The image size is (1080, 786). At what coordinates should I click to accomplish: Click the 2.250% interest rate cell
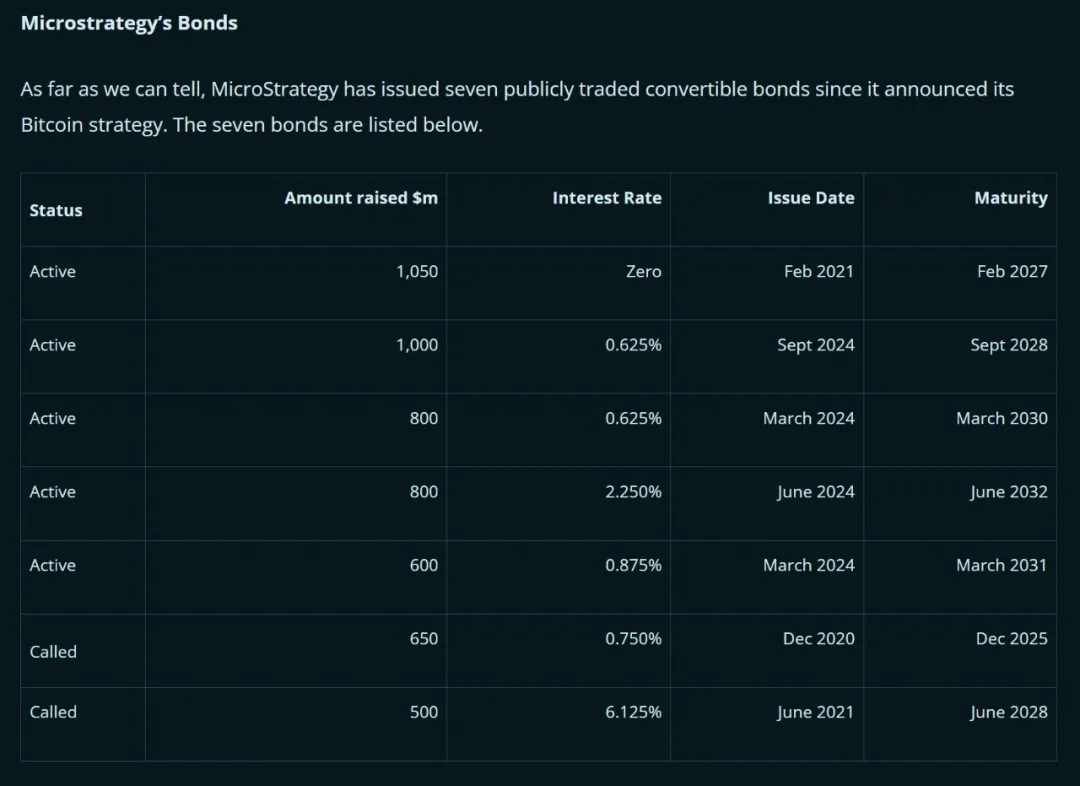point(633,492)
